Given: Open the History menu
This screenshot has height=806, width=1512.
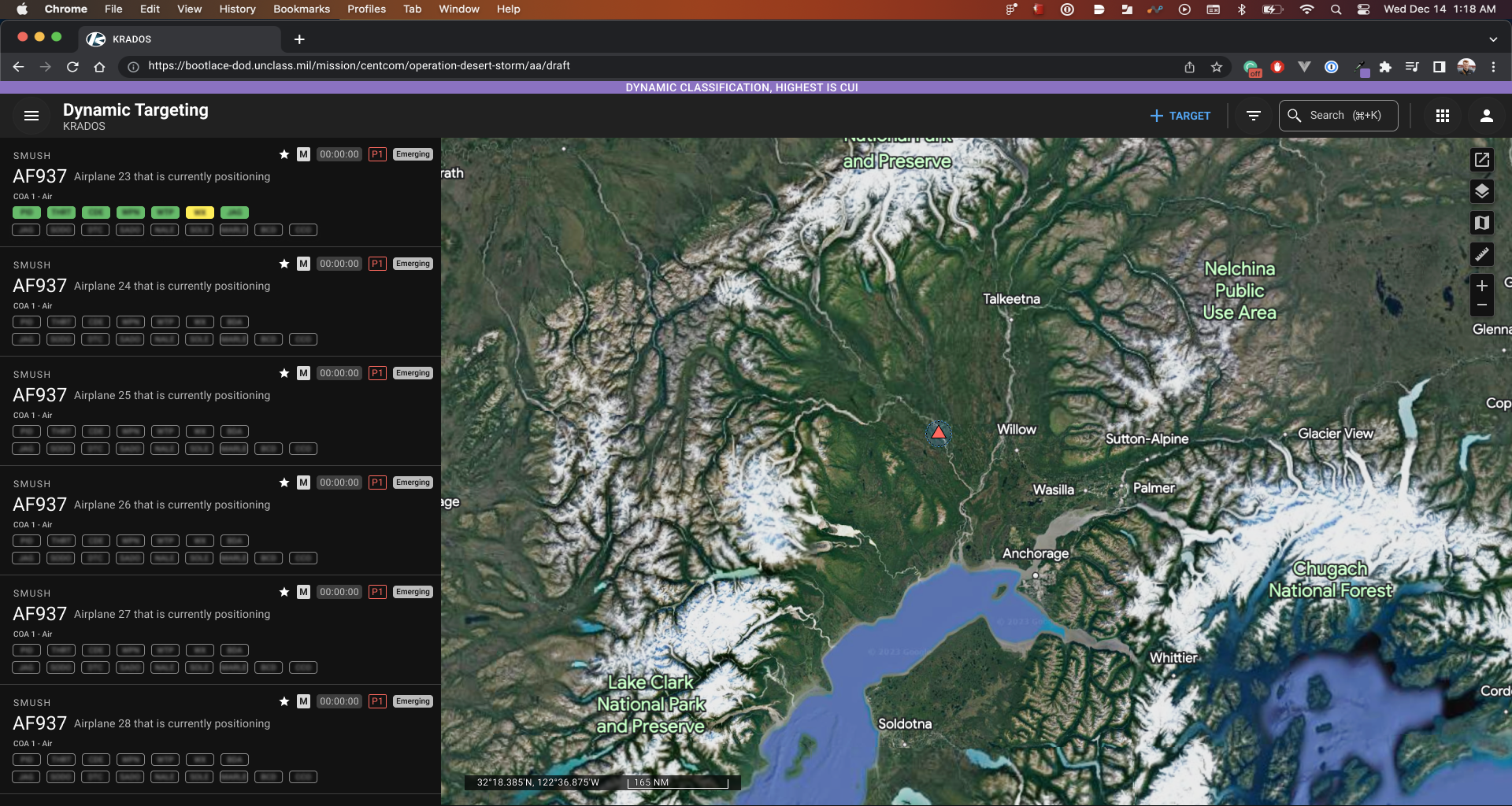Looking at the screenshot, I should click(x=237, y=9).
